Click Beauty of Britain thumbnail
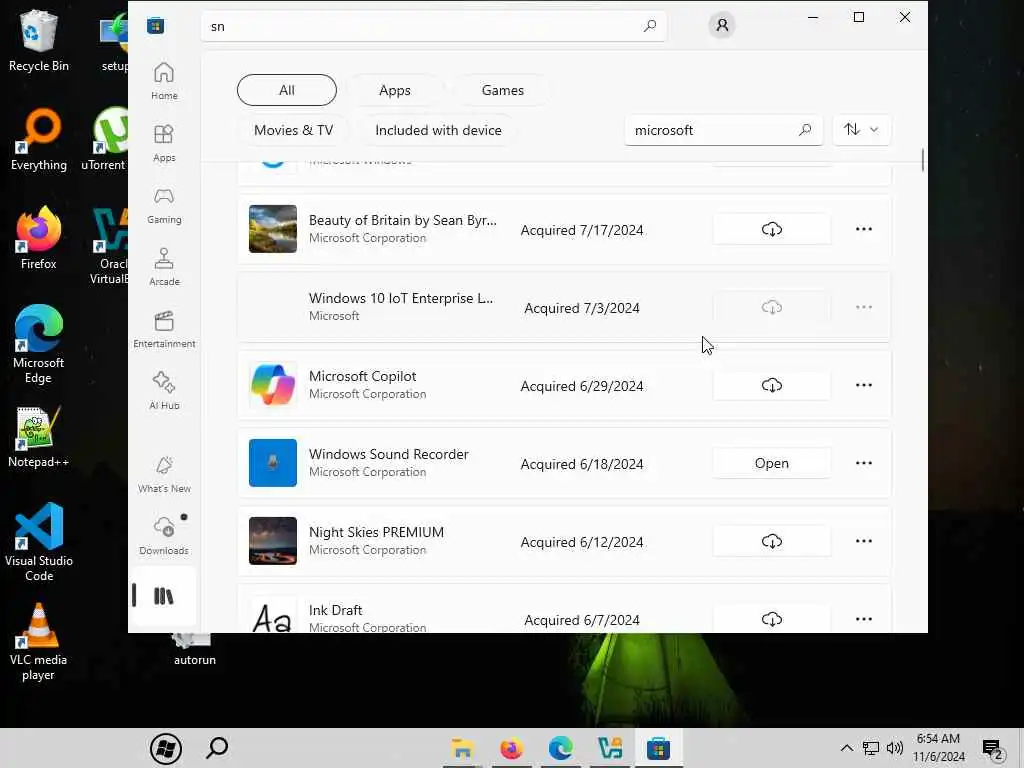The image size is (1024, 768). tap(273, 229)
